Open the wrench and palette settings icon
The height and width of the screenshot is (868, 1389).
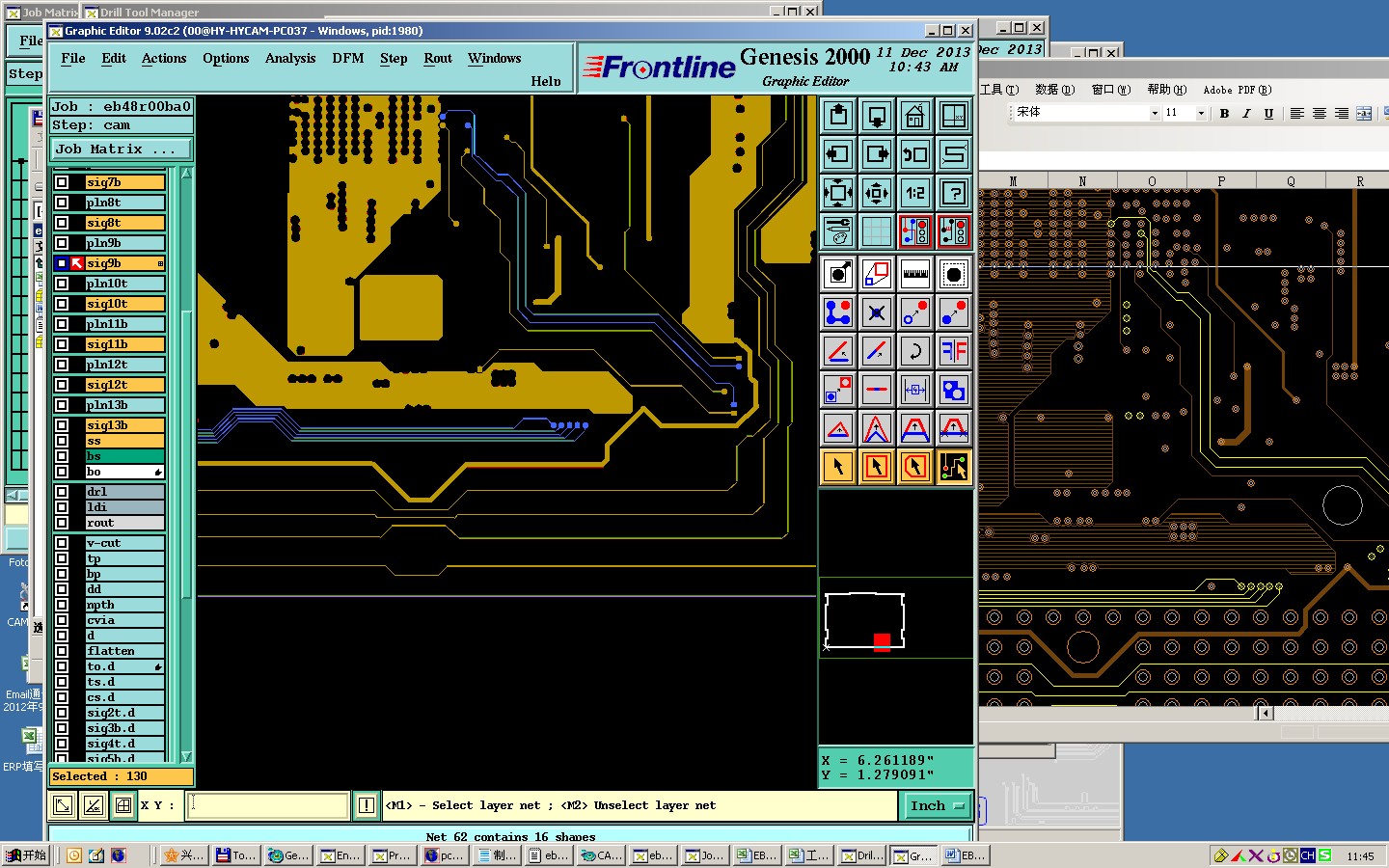point(838,231)
